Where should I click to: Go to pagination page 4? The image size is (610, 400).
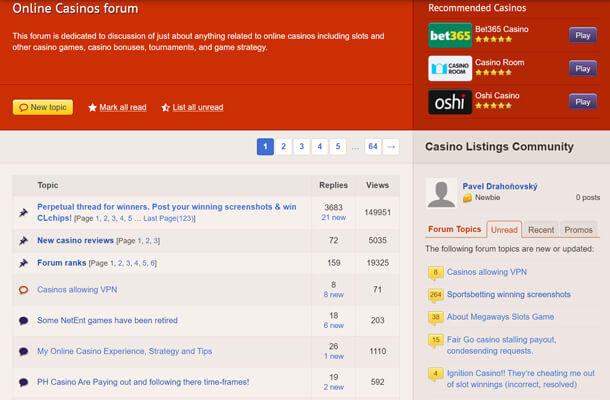[x=319, y=147]
